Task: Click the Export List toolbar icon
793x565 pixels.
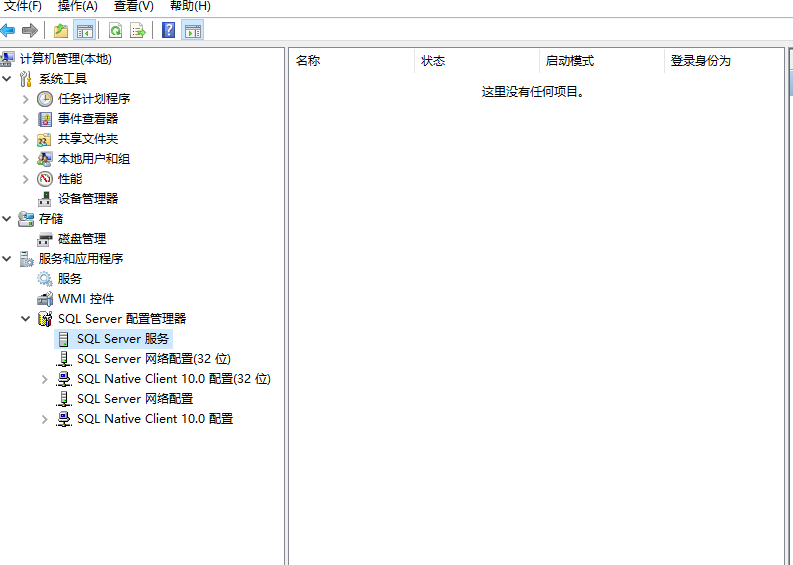Action: [138, 31]
